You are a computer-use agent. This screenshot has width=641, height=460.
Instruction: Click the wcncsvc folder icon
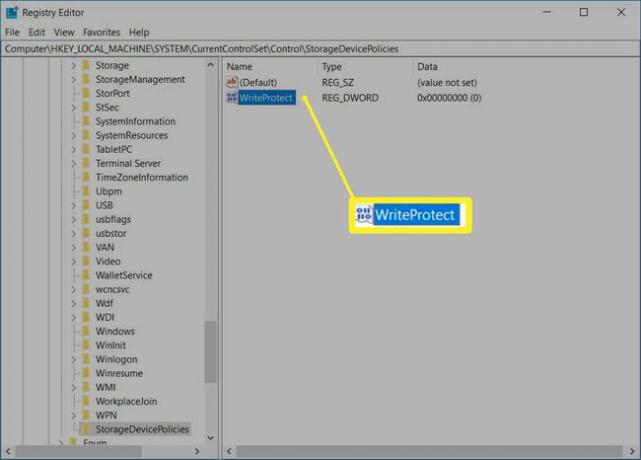coord(86,289)
